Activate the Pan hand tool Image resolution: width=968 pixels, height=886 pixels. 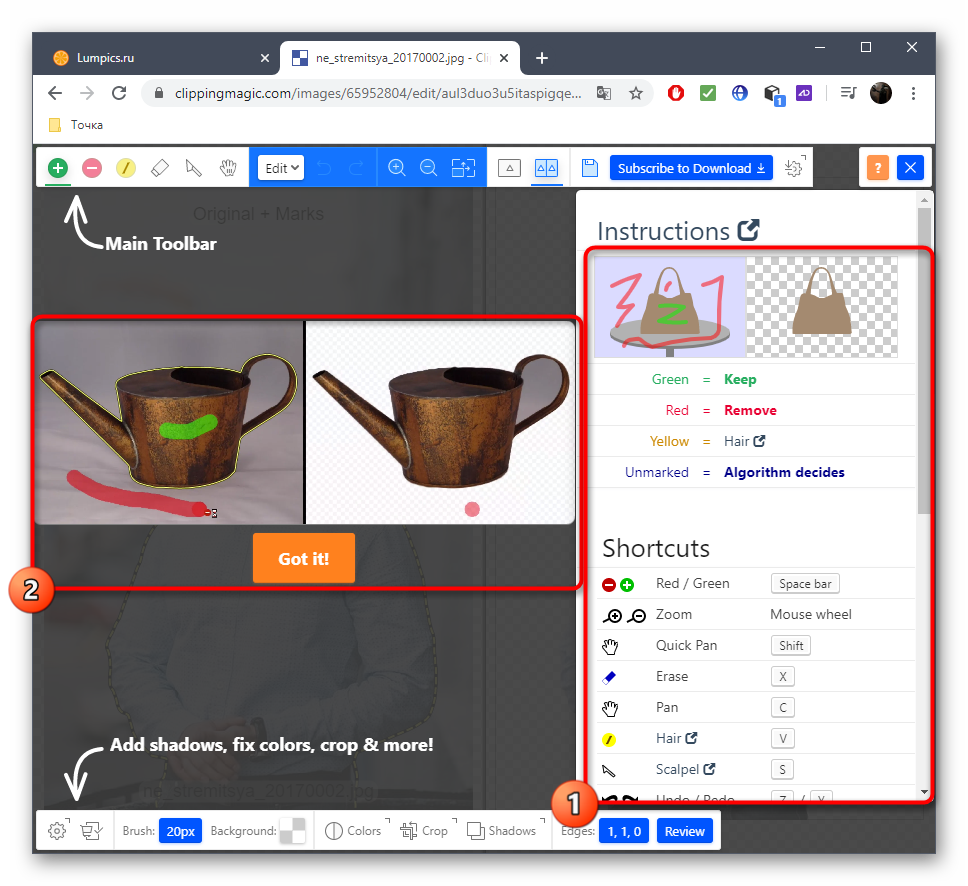click(x=228, y=168)
